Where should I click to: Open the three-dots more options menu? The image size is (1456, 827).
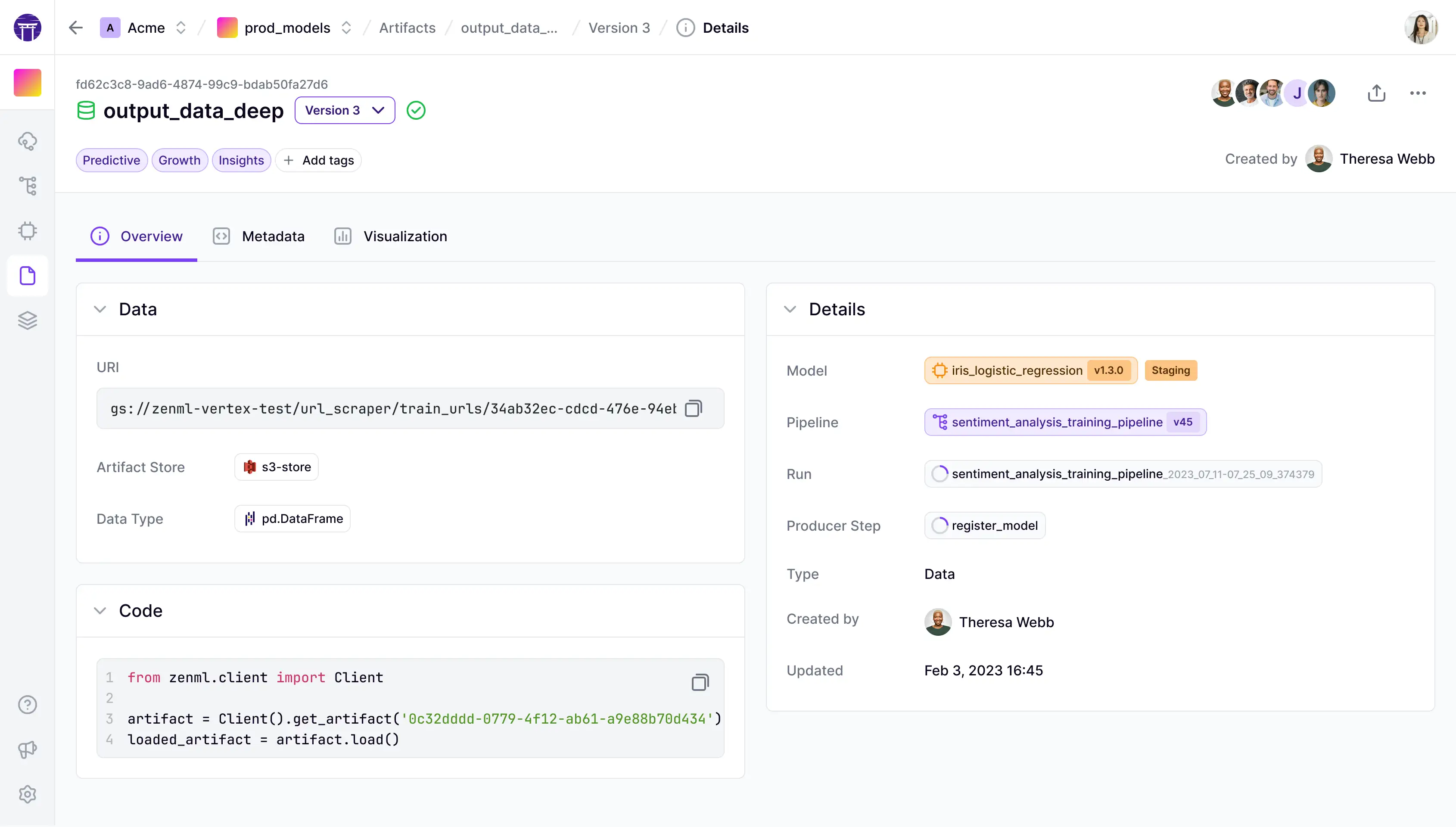(x=1417, y=93)
